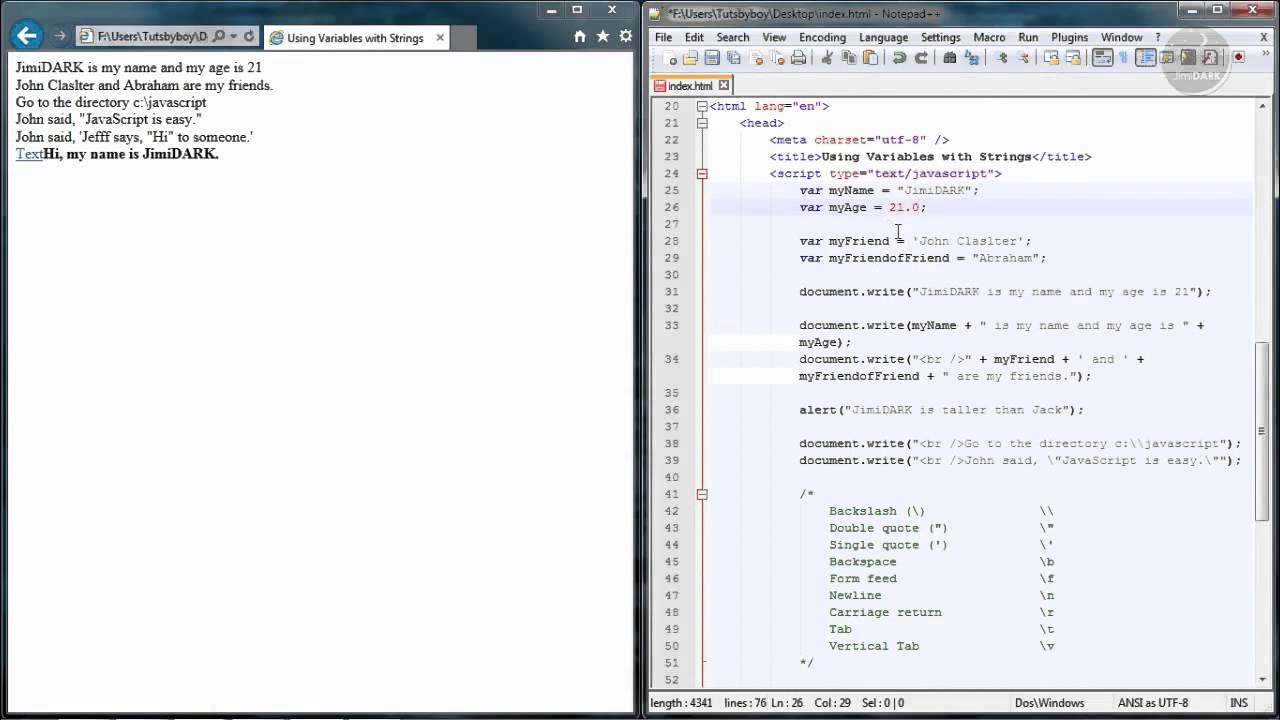Open the View menu
This screenshot has width=1280, height=720.
(x=774, y=37)
